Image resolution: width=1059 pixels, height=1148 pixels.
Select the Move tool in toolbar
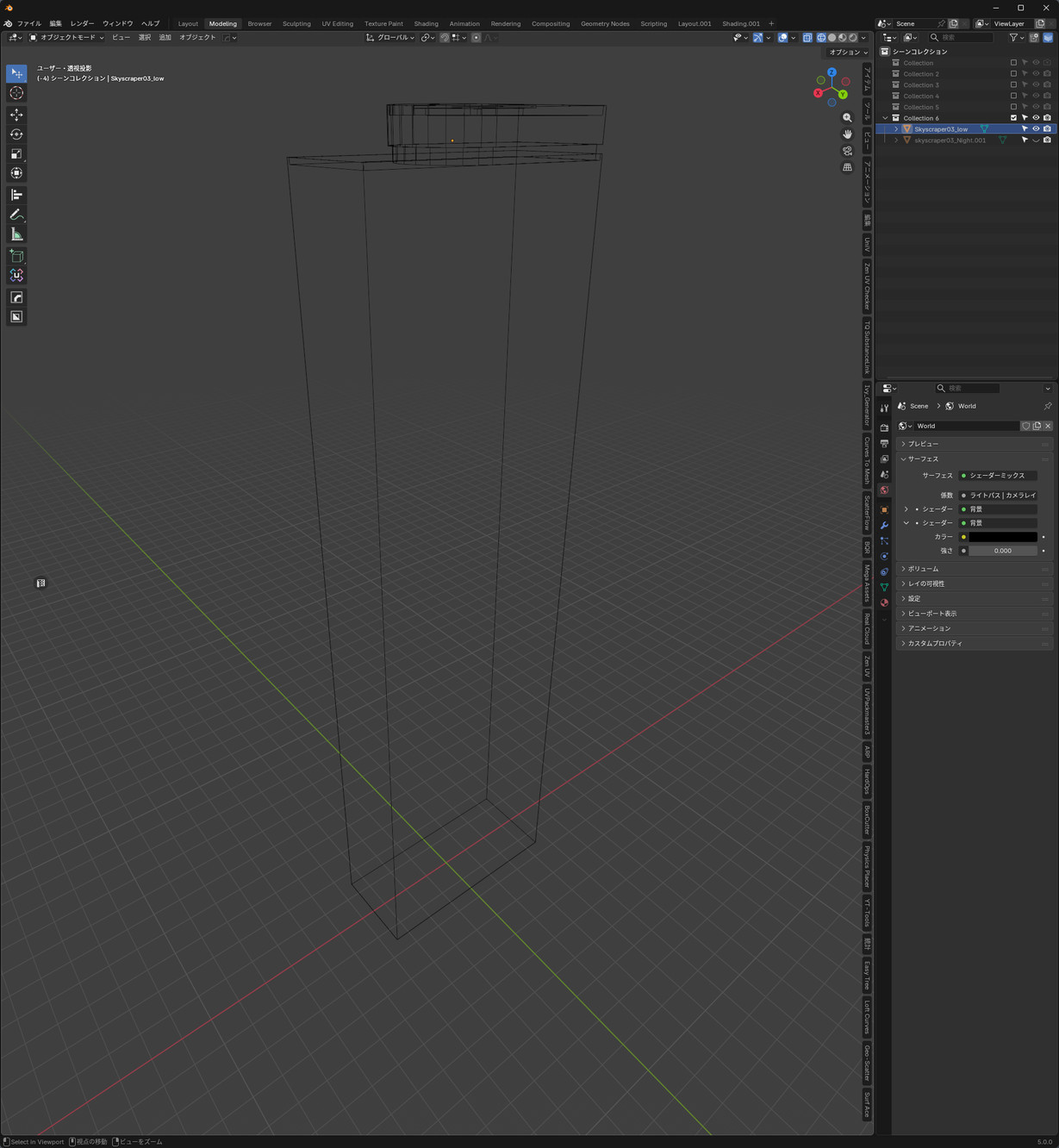[16, 115]
